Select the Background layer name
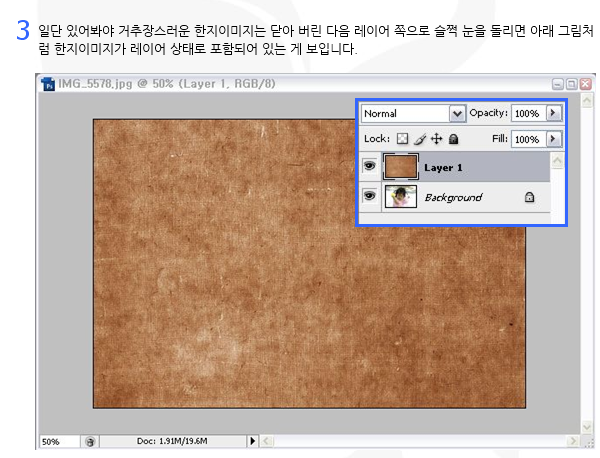600x458 pixels. click(453, 197)
